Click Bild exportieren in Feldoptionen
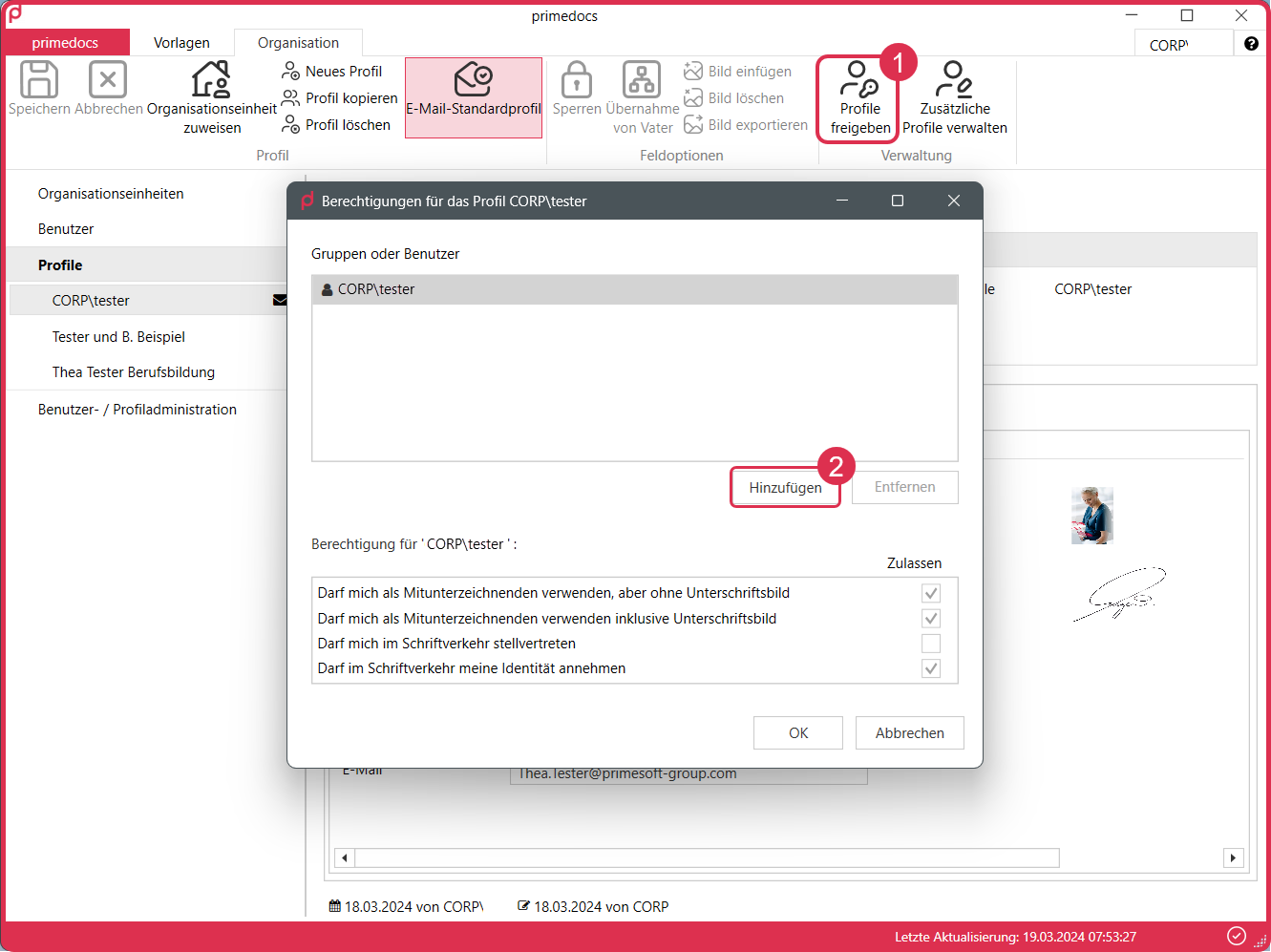Image resolution: width=1271 pixels, height=952 pixels. click(746, 125)
